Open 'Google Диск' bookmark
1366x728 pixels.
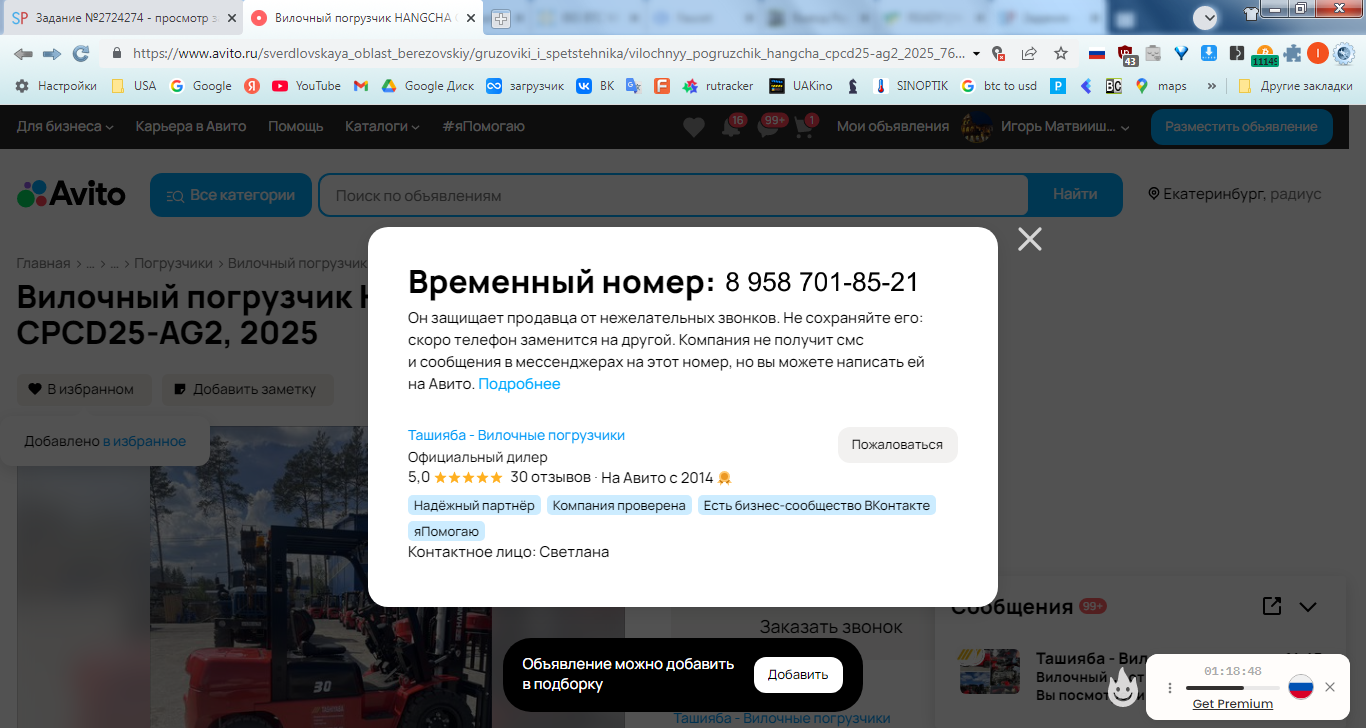click(x=427, y=86)
